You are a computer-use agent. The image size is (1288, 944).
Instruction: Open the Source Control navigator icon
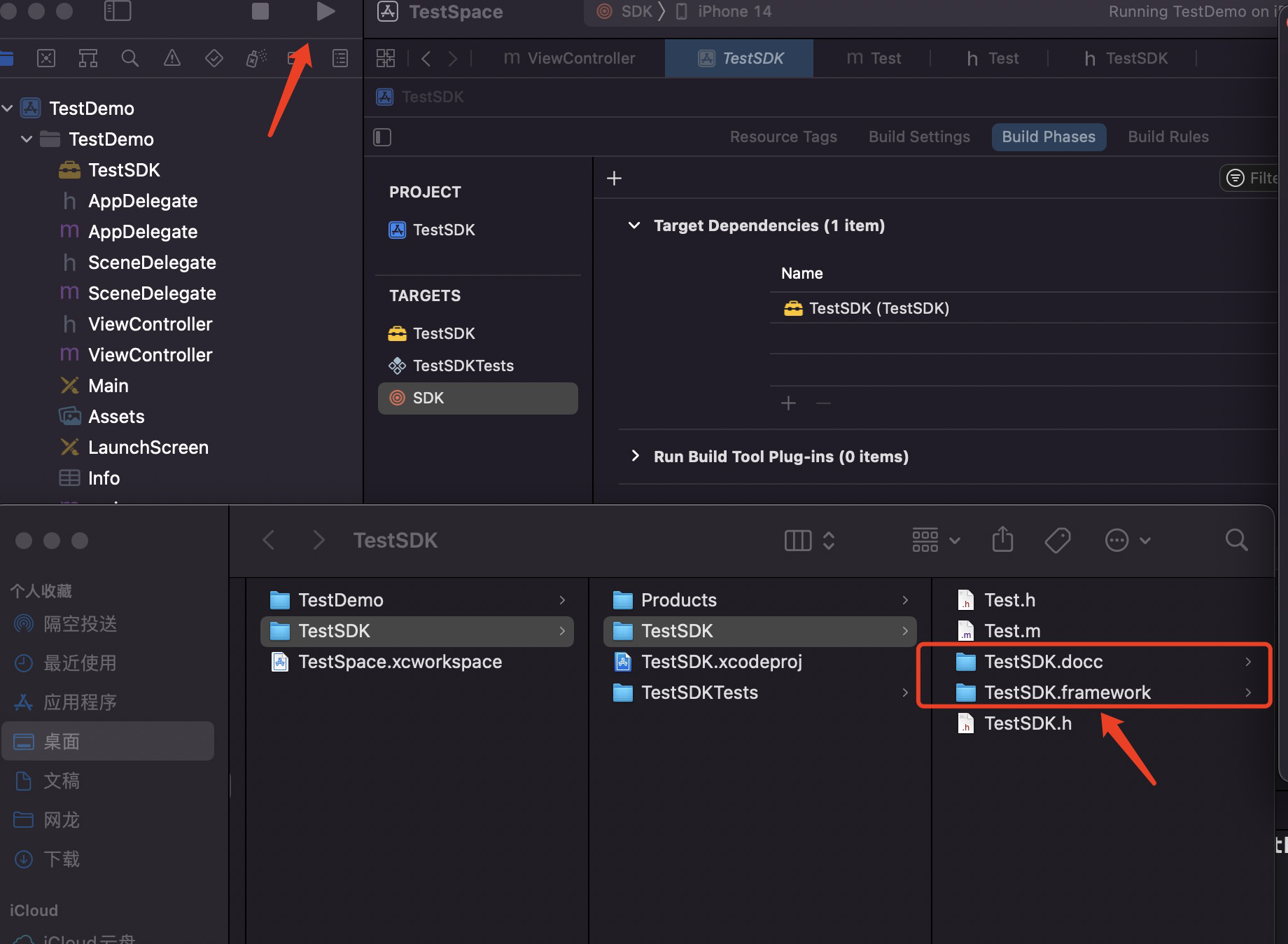tap(46, 58)
